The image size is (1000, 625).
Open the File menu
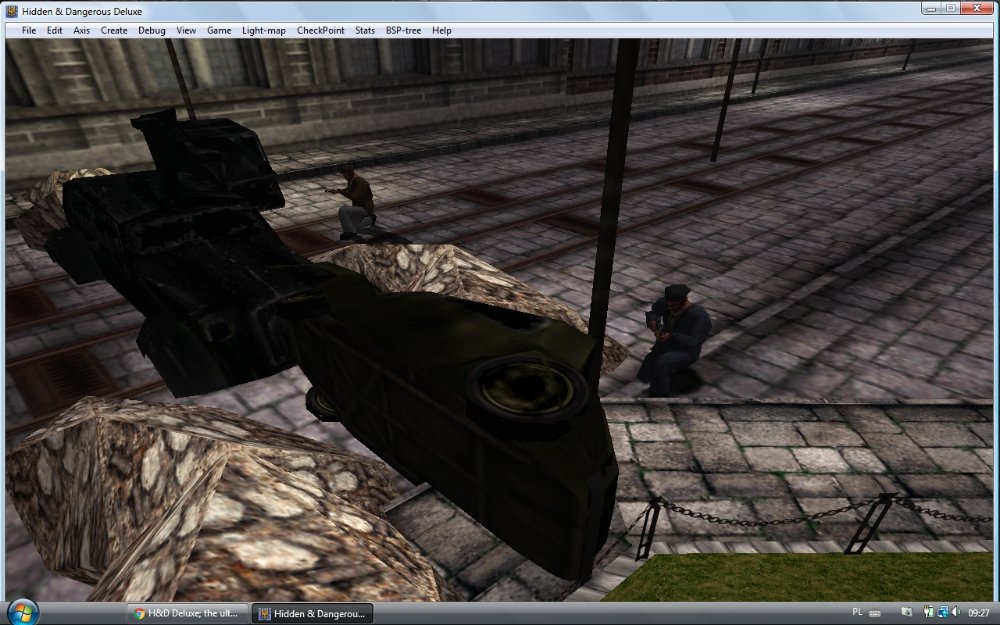[x=28, y=30]
